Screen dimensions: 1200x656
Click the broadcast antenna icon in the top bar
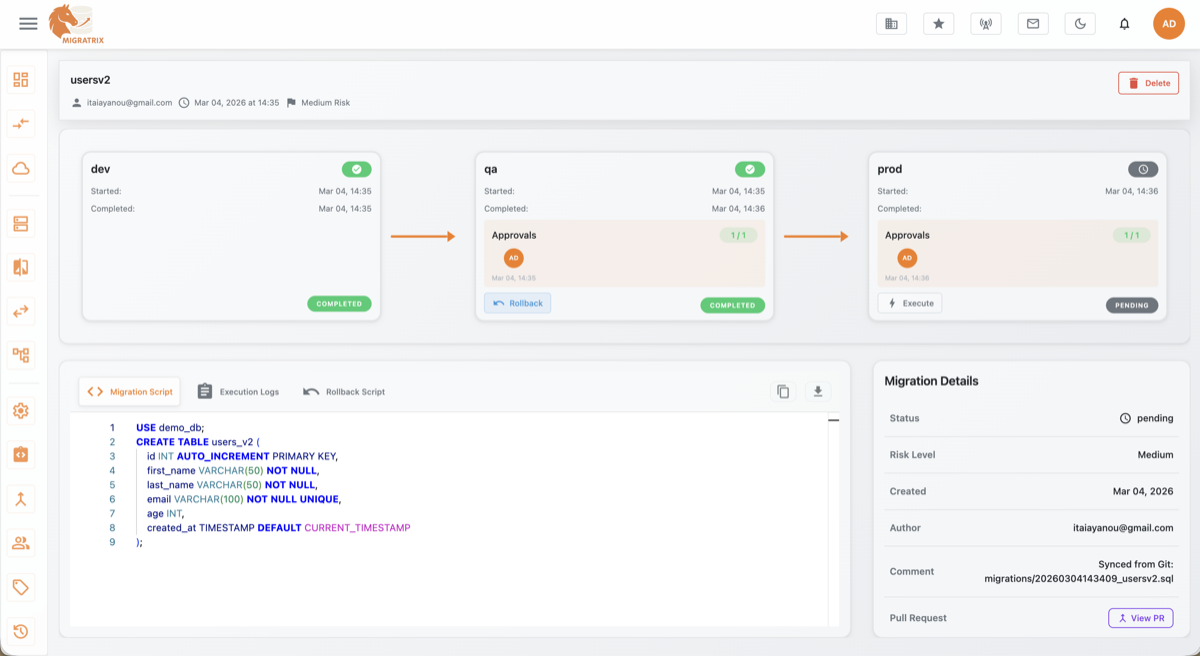(985, 23)
